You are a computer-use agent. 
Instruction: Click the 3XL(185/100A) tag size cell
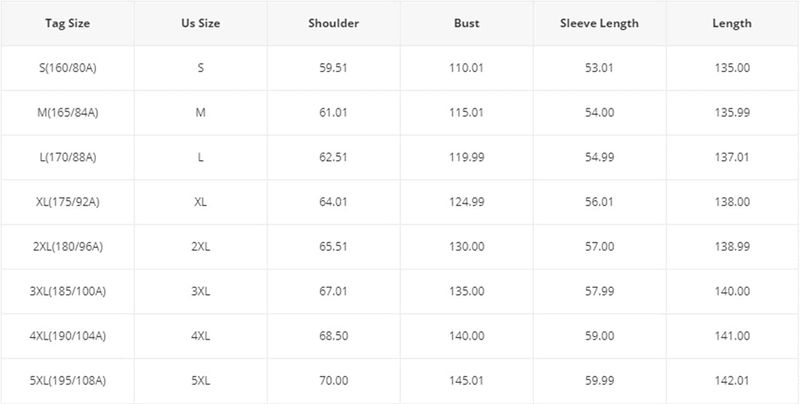68,291
